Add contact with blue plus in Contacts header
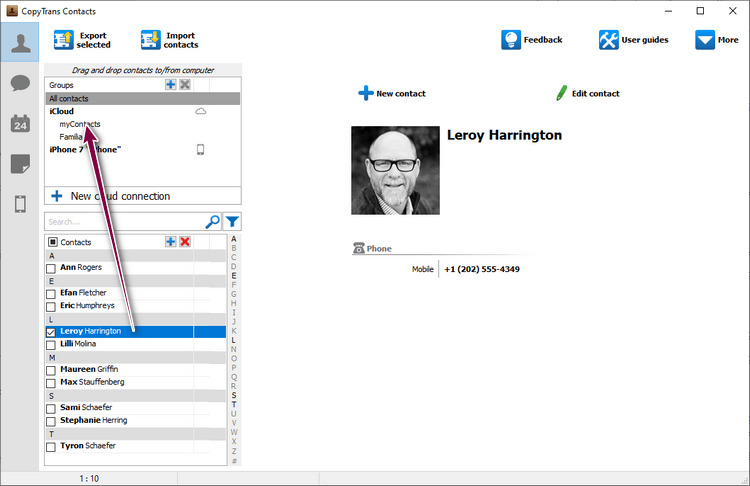 [x=170, y=242]
